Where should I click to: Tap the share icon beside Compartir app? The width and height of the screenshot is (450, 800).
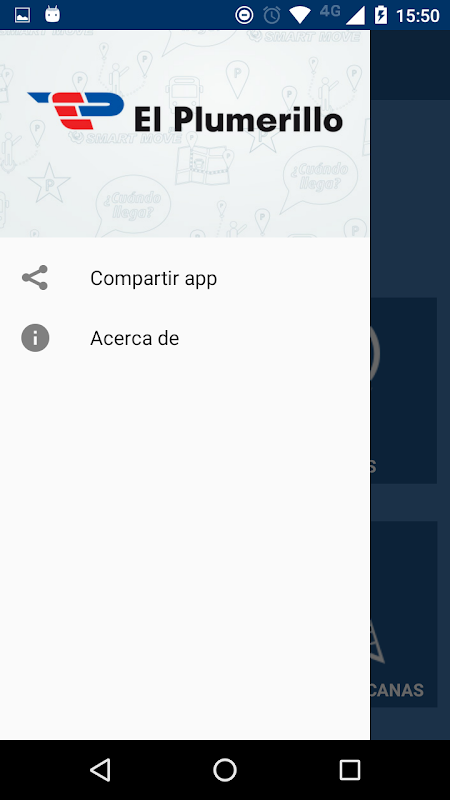pos(35,278)
